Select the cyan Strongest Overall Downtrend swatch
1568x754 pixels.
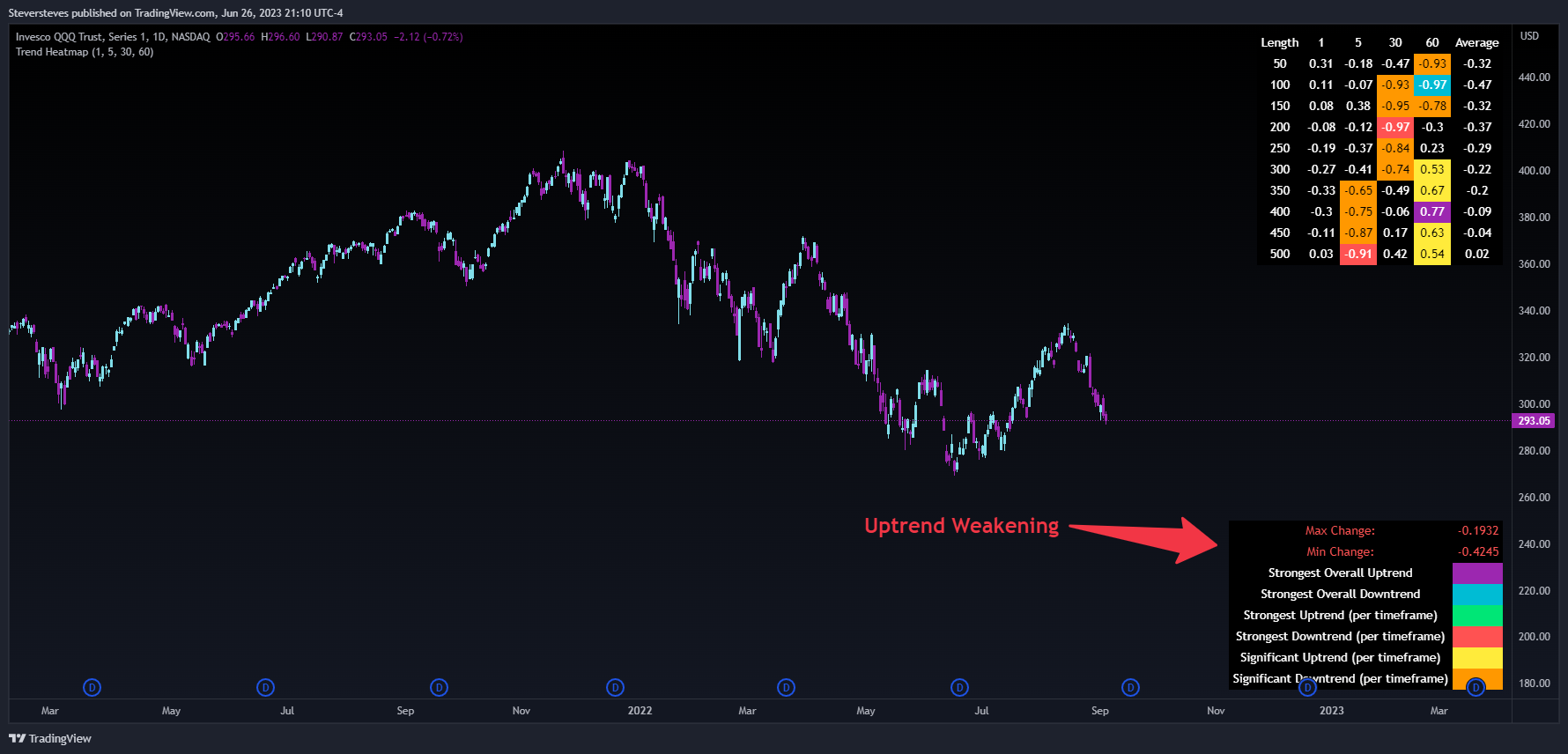[x=1477, y=594]
